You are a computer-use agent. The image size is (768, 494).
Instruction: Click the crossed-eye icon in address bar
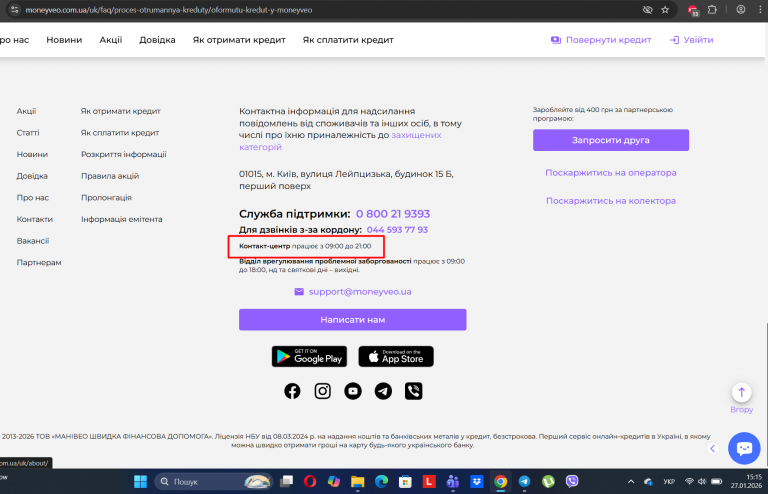648,10
